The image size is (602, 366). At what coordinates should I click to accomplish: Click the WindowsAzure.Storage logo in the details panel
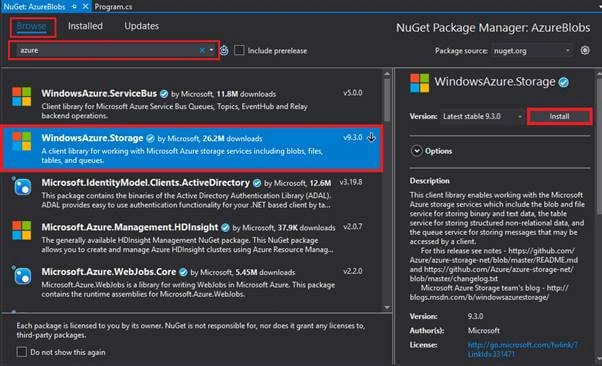419,83
